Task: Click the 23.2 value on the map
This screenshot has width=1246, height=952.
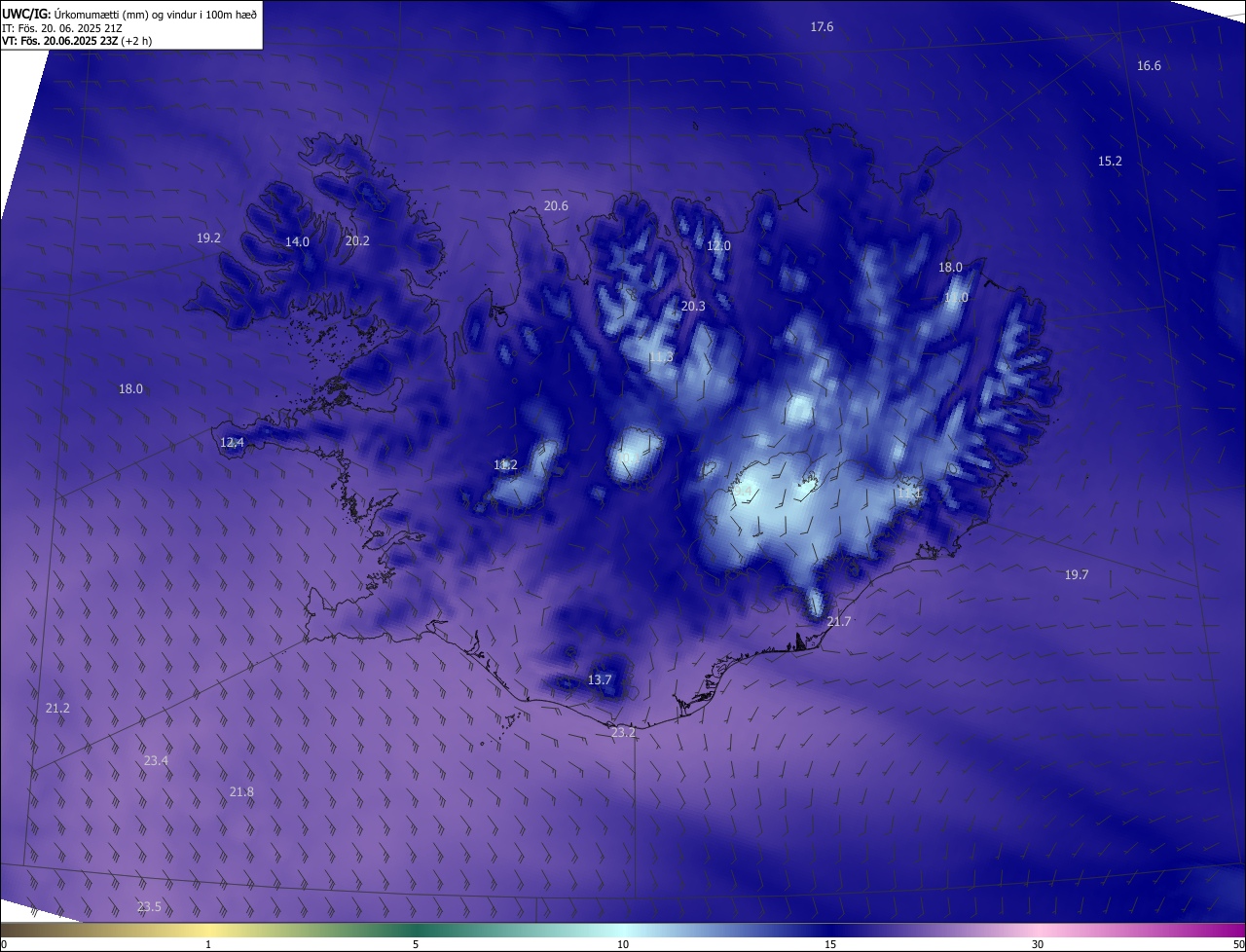Action: click(623, 733)
